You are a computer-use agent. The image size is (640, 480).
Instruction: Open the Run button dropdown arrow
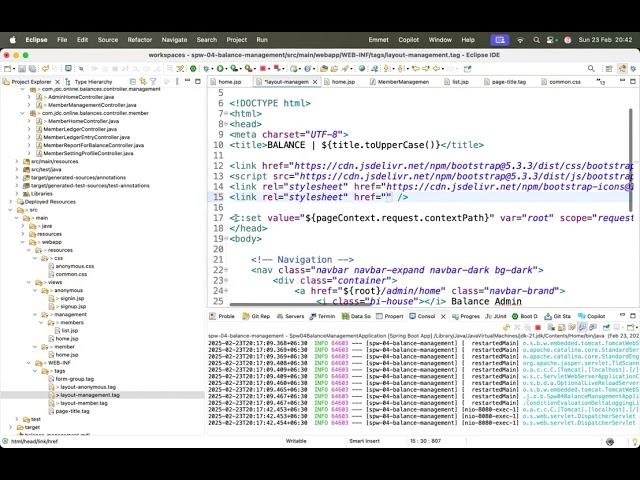[226, 69]
